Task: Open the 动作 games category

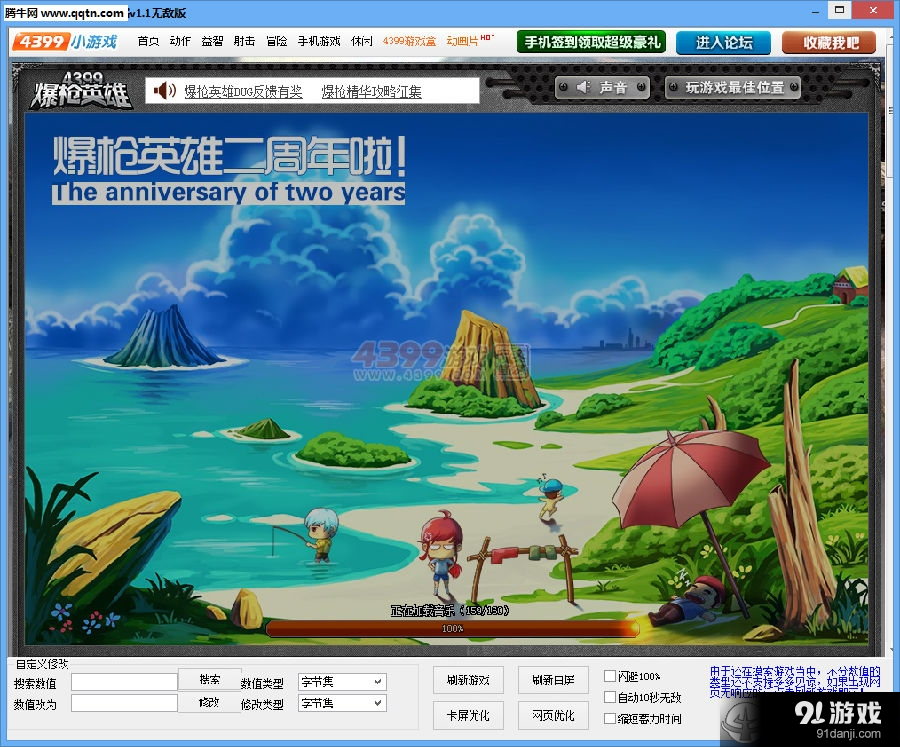Action: tap(180, 41)
